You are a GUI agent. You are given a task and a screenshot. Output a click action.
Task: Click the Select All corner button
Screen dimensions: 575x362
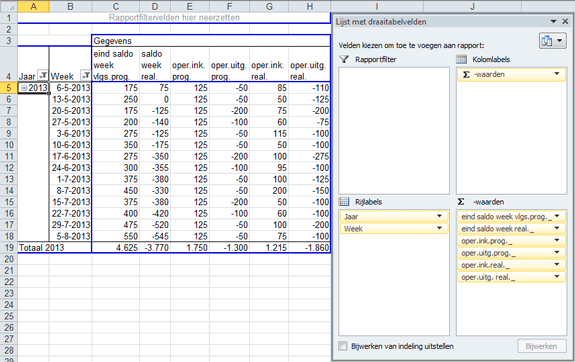pyautogui.click(x=8, y=6)
